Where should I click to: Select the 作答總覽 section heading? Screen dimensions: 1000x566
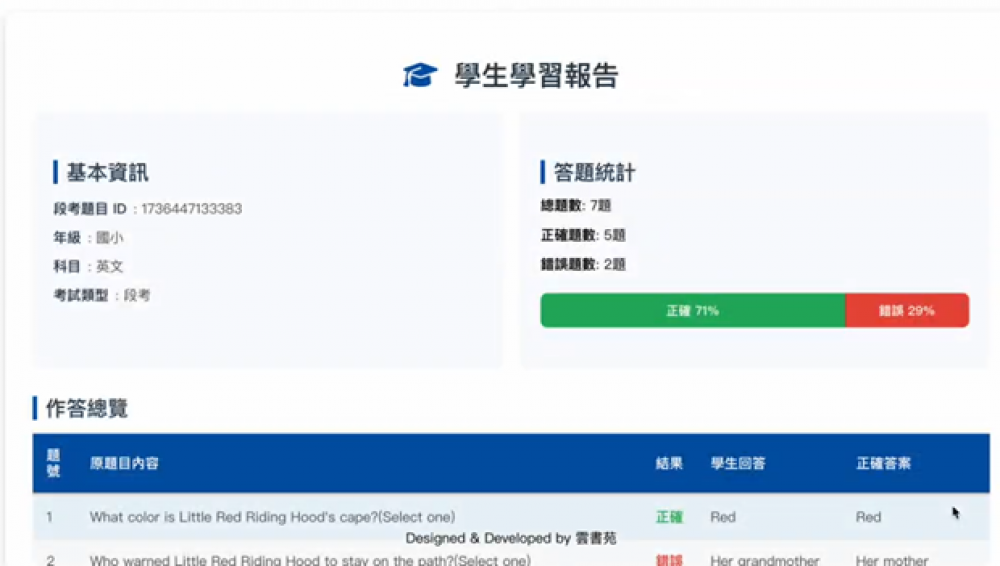coord(87,408)
